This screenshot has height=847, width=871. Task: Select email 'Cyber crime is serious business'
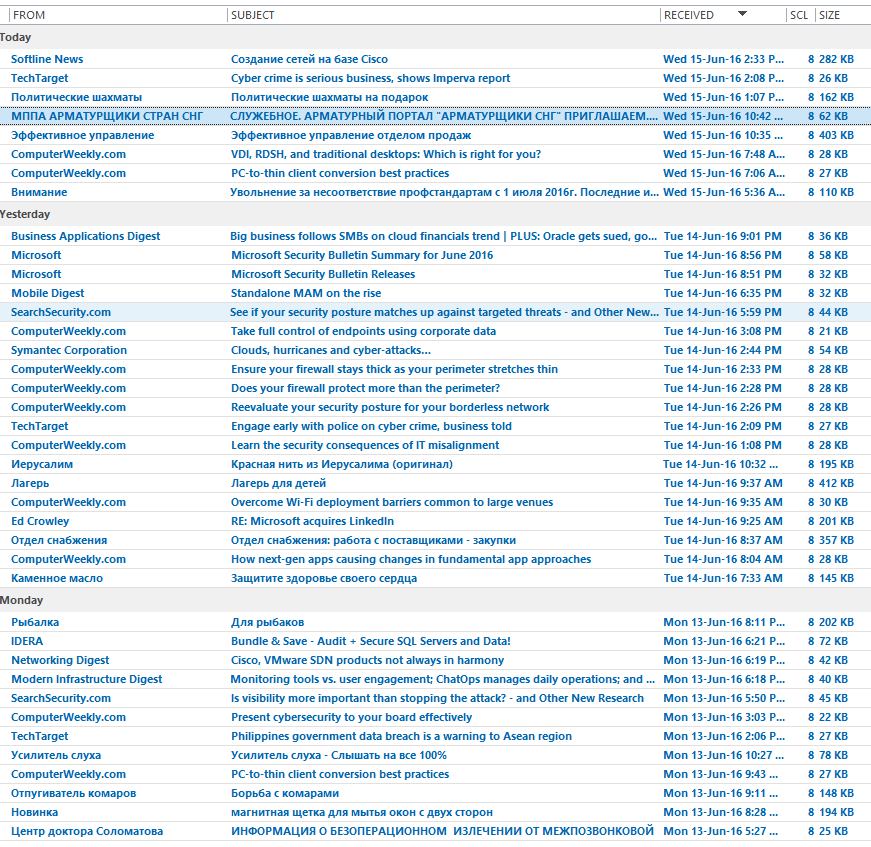tap(436, 78)
